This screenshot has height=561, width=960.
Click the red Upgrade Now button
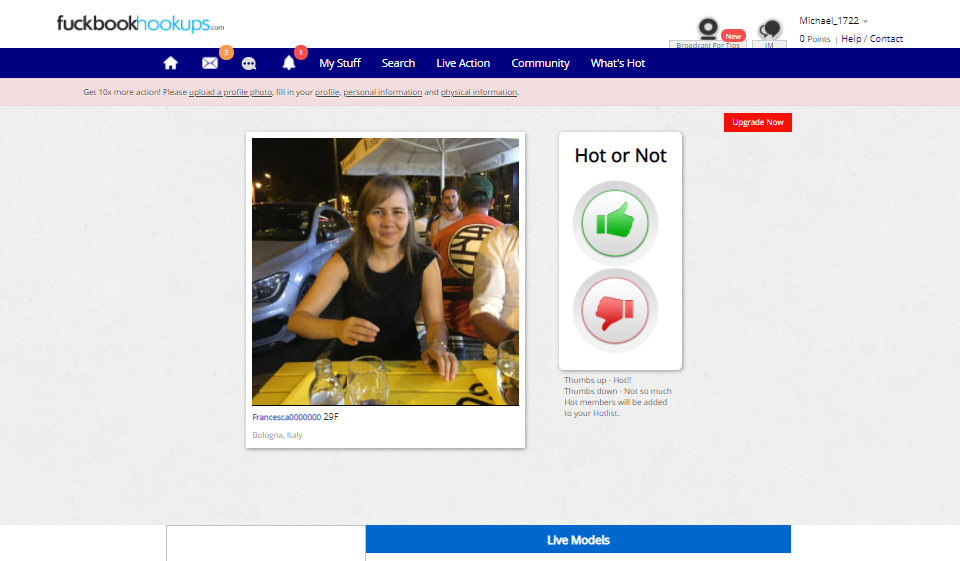[757, 122]
